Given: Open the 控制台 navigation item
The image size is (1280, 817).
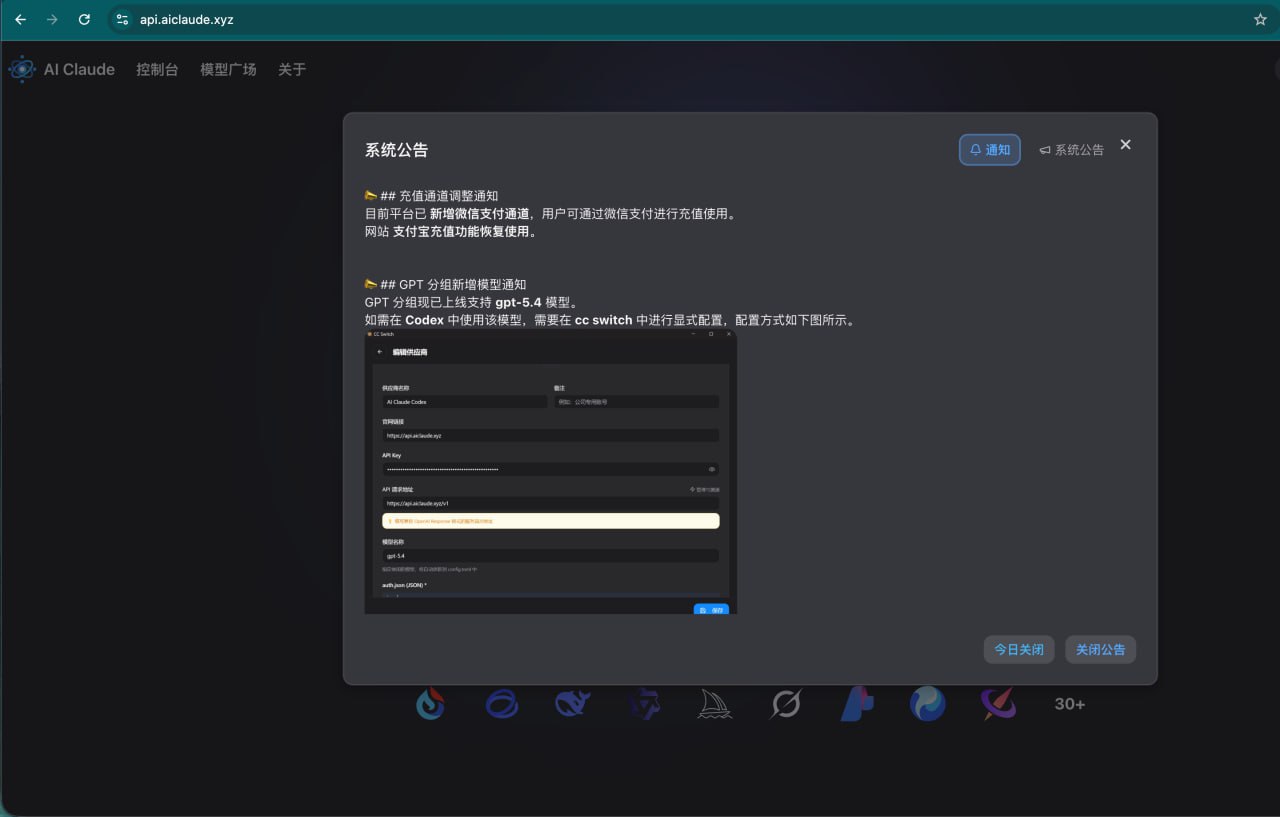Looking at the screenshot, I should [157, 69].
